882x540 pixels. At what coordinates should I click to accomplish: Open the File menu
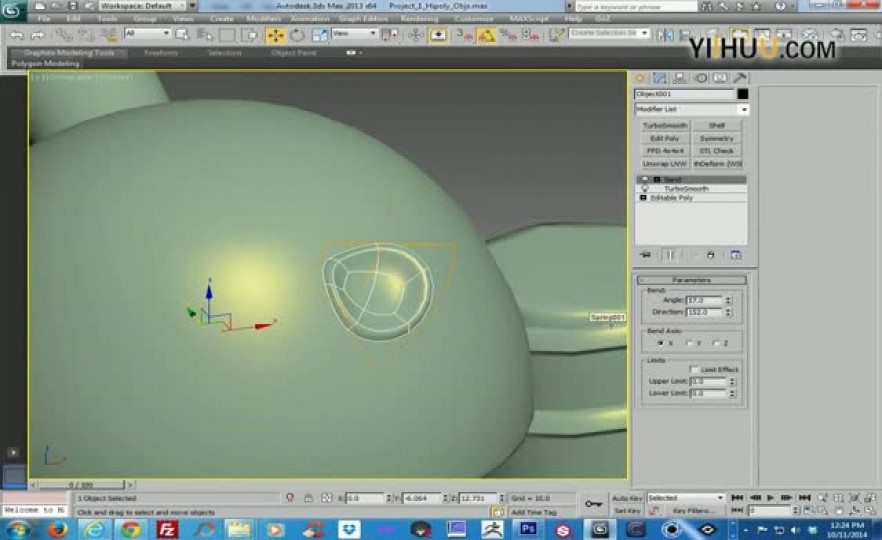(43, 19)
